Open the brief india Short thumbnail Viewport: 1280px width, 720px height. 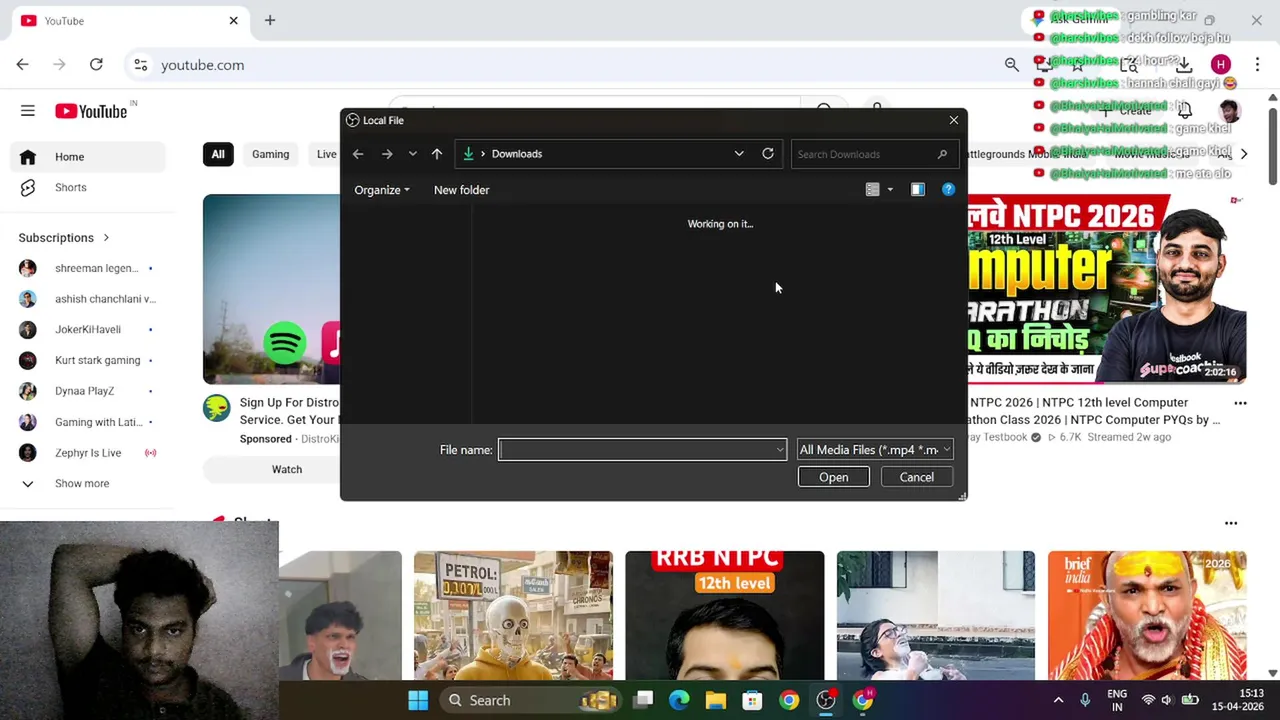tap(1147, 615)
